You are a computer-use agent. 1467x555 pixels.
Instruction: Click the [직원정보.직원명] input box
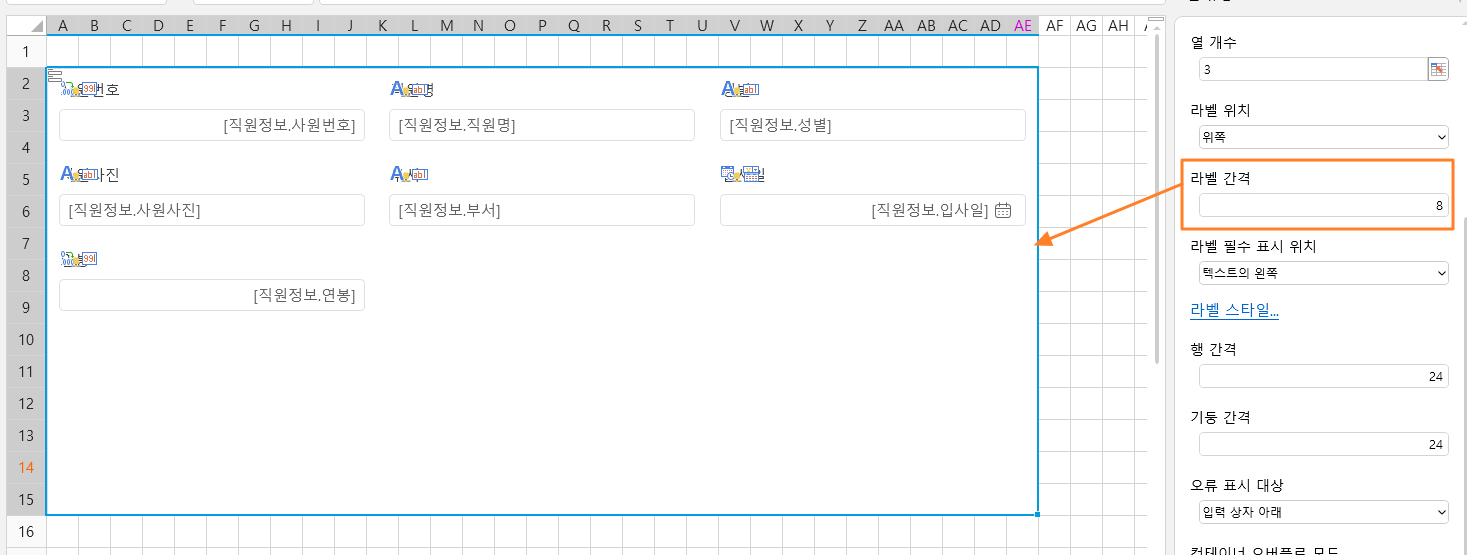pos(542,125)
